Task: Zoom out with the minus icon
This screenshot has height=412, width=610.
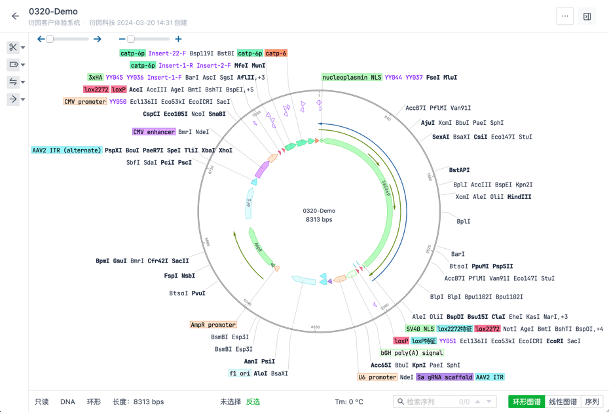Action: (x=122, y=39)
